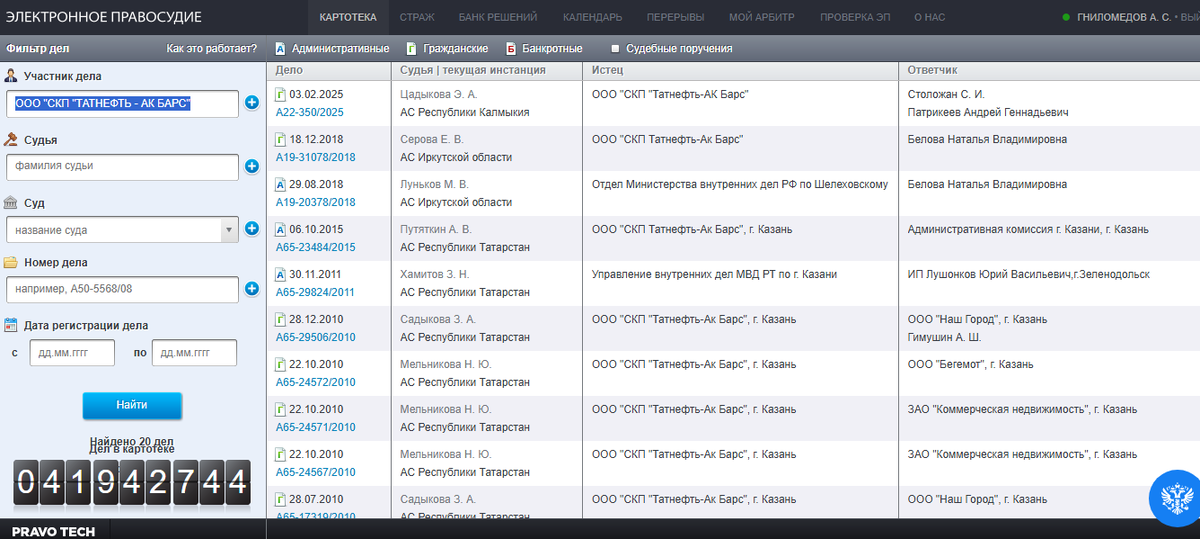Add another court with plus icon

252,229
